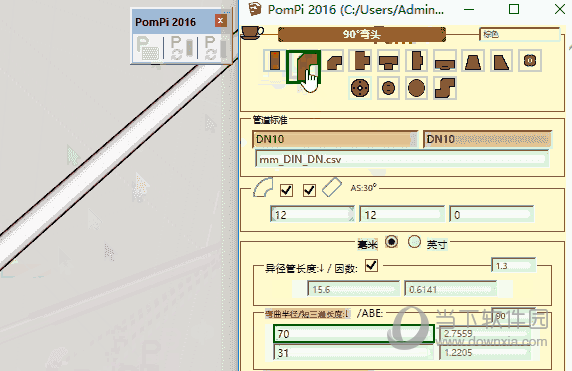This screenshot has width=572, height=371.
Task: Click the field showing 15.6
Action: [x=353, y=289]
